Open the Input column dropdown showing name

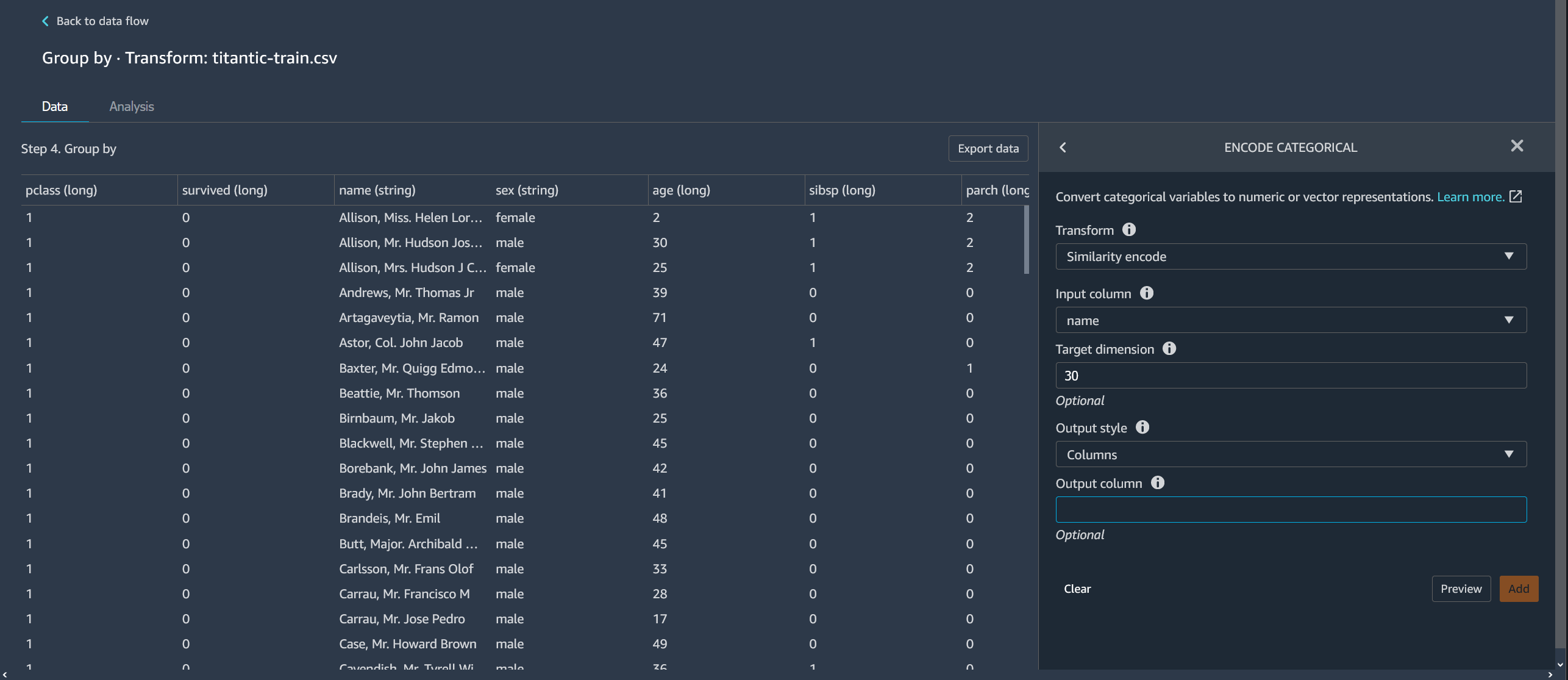click(1290, 320)
